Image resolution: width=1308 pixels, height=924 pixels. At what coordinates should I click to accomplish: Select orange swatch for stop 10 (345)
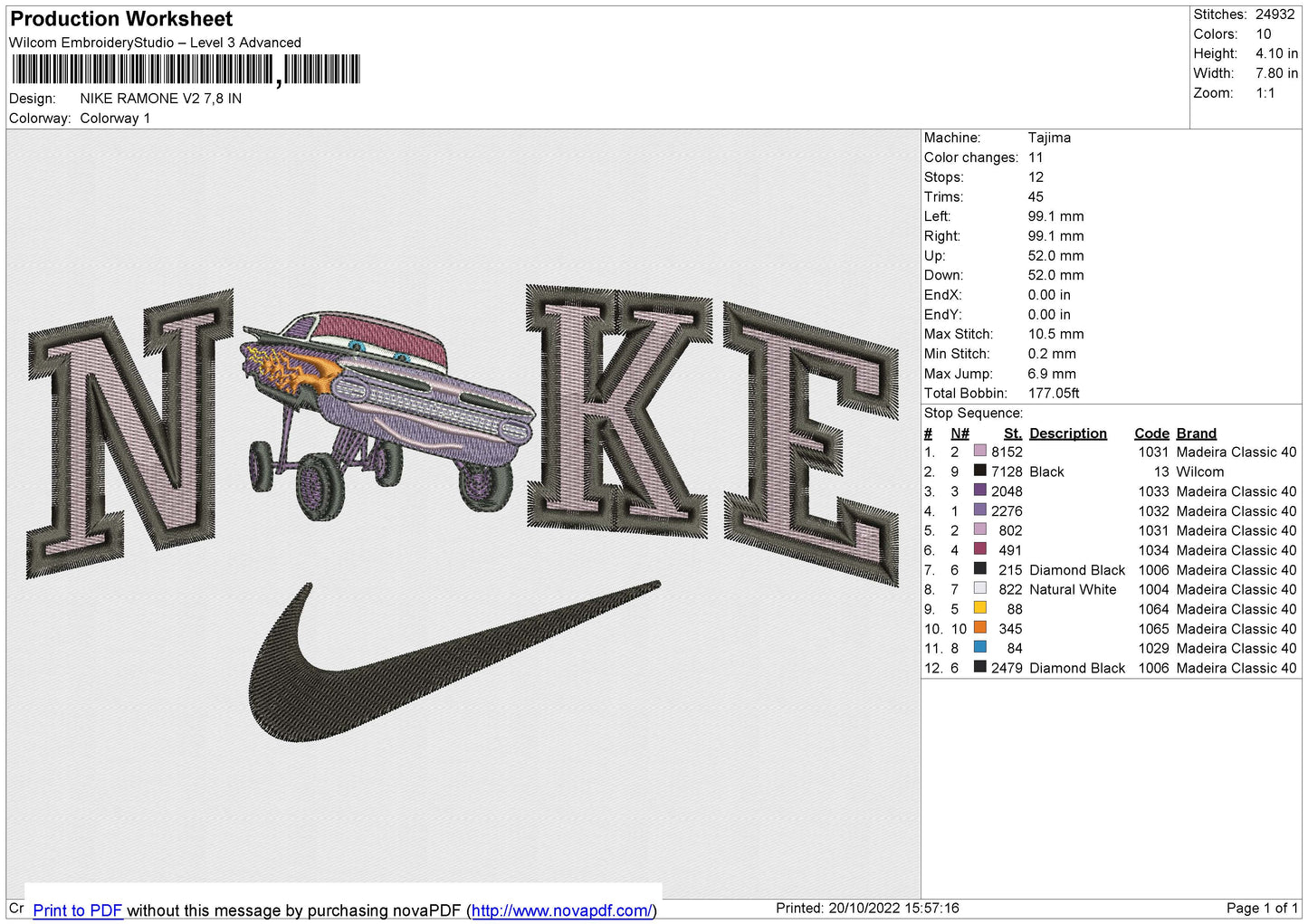point(979,628)
